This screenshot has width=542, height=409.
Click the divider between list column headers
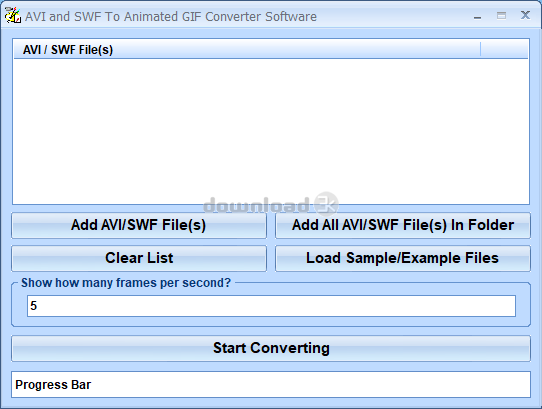480,50
